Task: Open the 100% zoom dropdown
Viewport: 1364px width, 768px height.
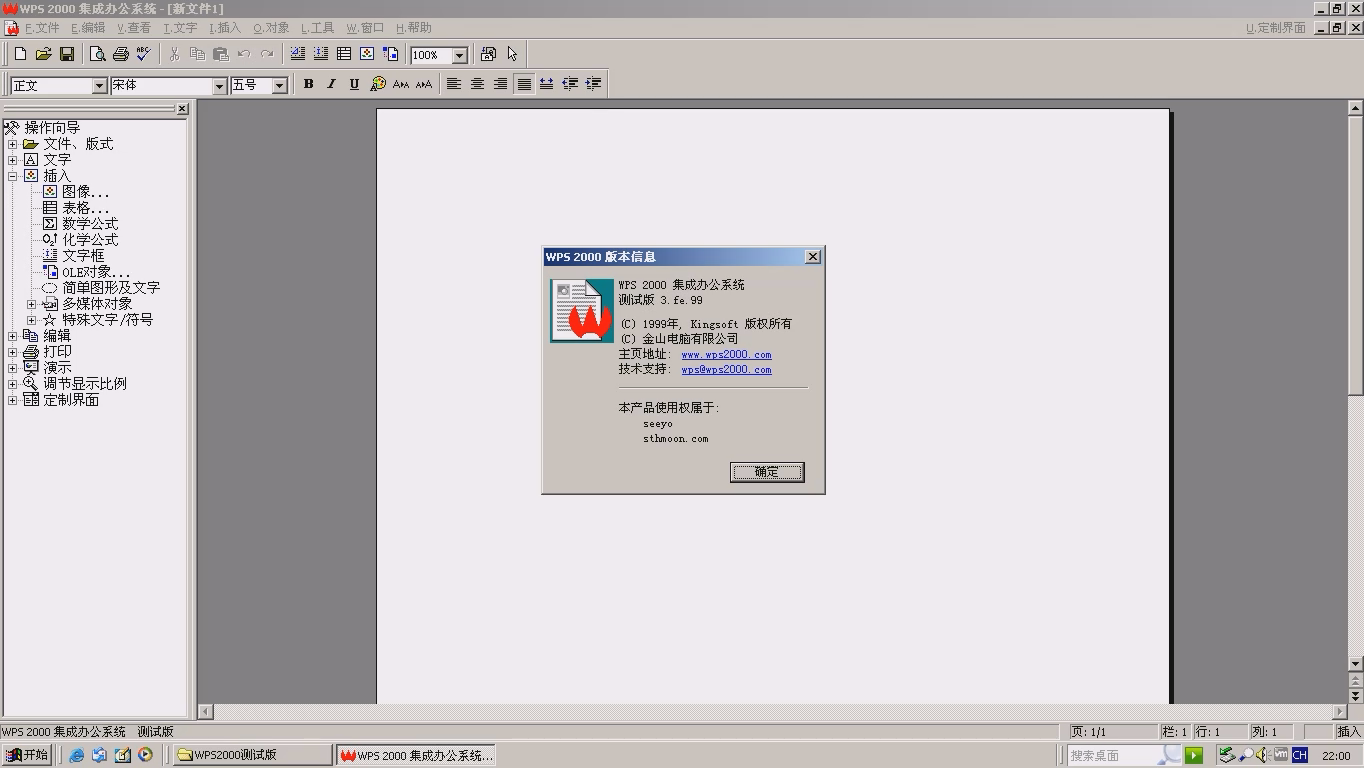Action: point(460,56)
